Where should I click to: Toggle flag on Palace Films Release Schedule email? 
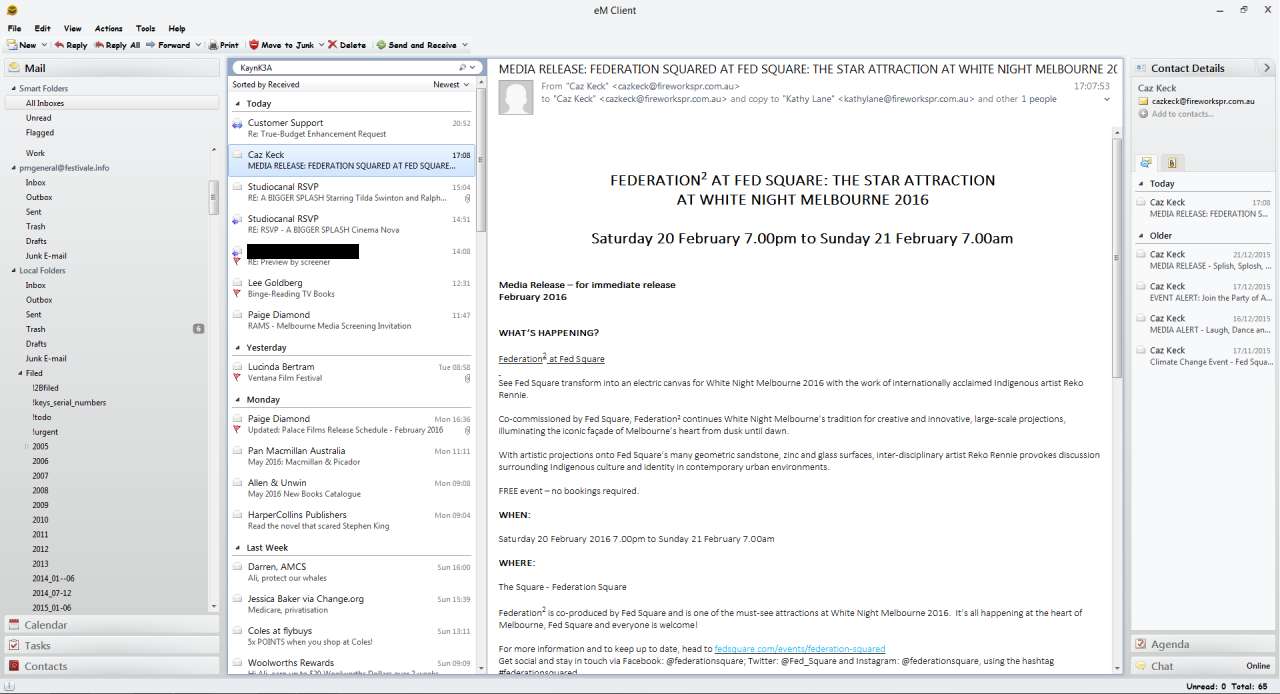click(237, 430)
